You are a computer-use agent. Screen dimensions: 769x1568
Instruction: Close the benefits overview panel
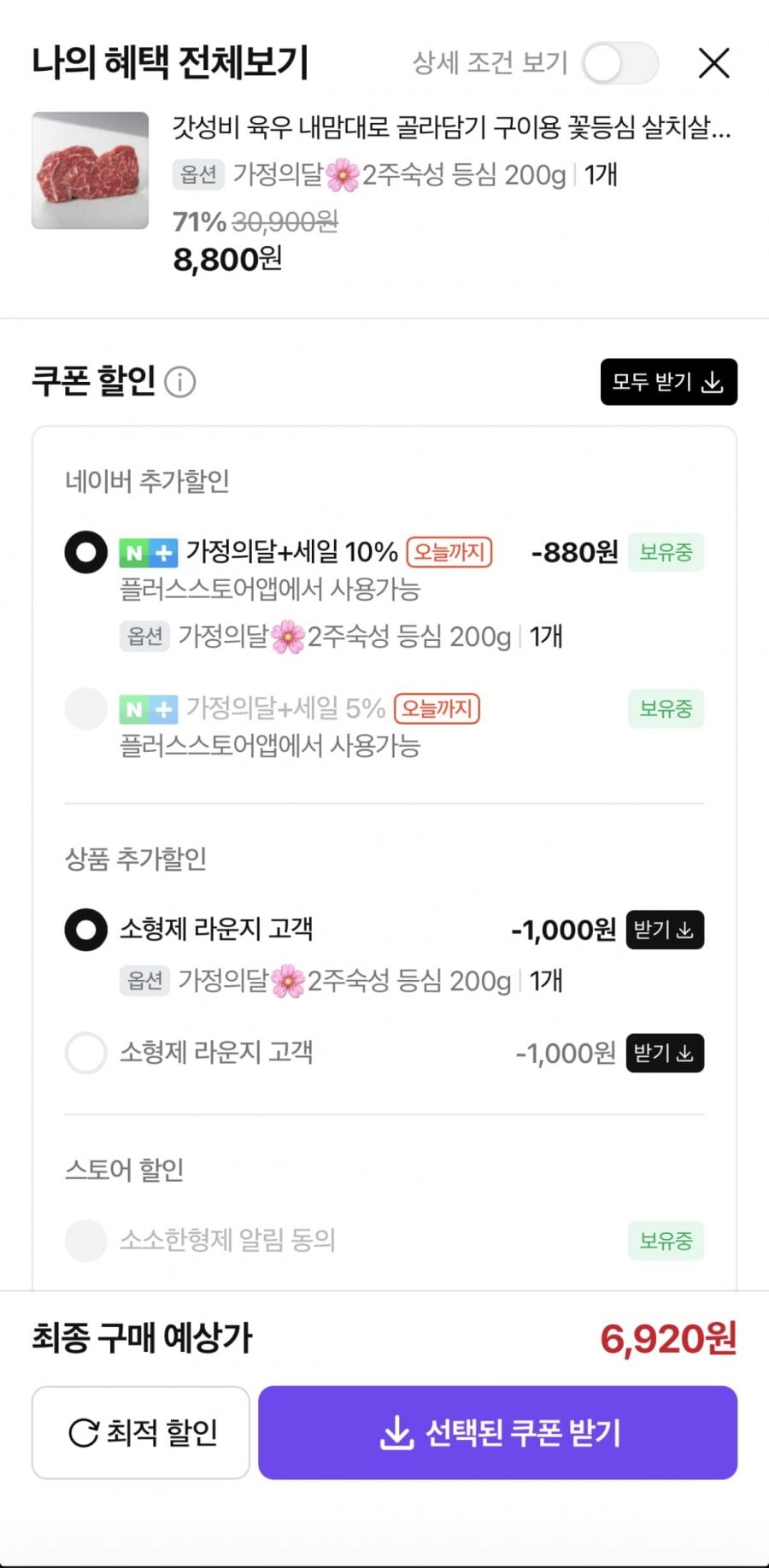713,63
